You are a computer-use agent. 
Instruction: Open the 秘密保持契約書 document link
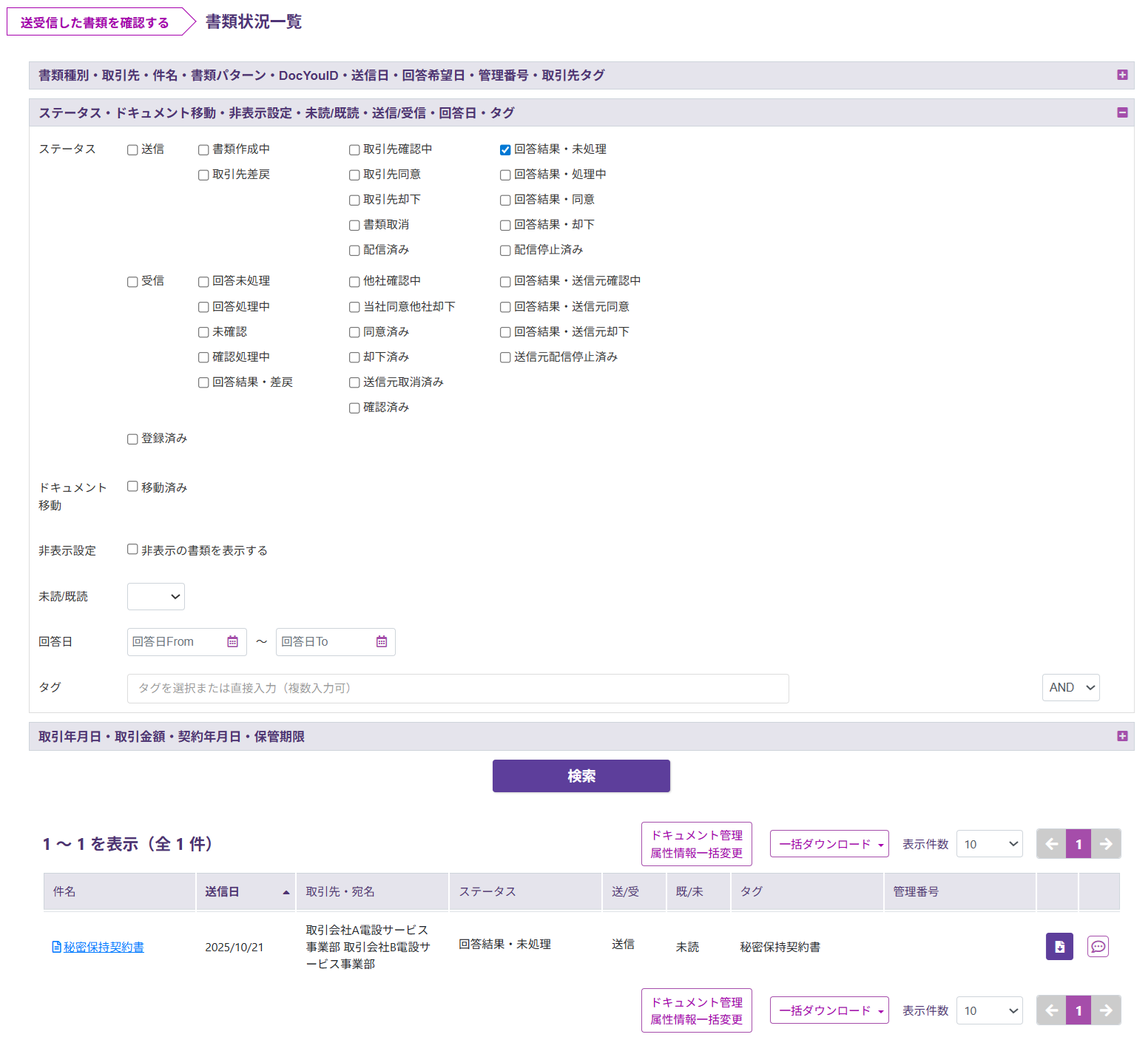coord(104,948)
